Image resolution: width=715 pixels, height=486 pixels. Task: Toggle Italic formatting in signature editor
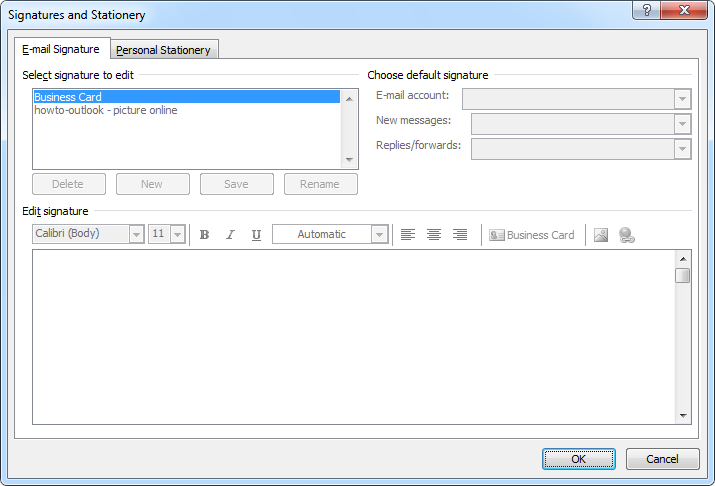(230, 234)
